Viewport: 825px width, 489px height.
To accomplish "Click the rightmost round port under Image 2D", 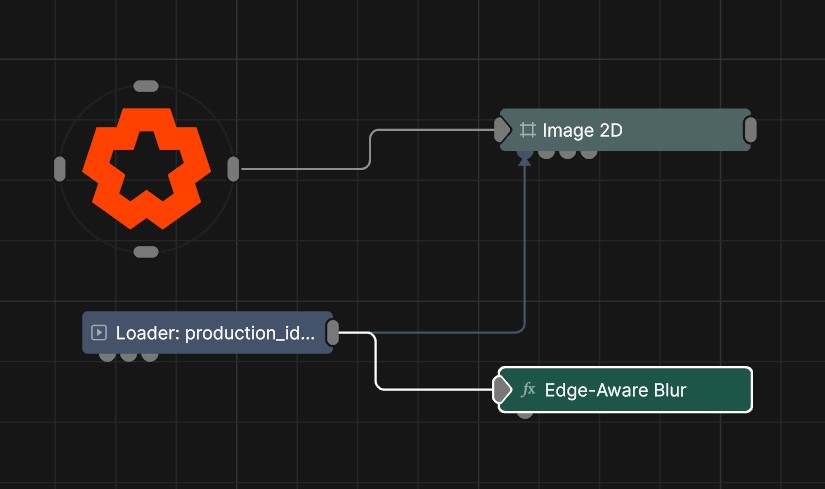I will tap(589, 153).
